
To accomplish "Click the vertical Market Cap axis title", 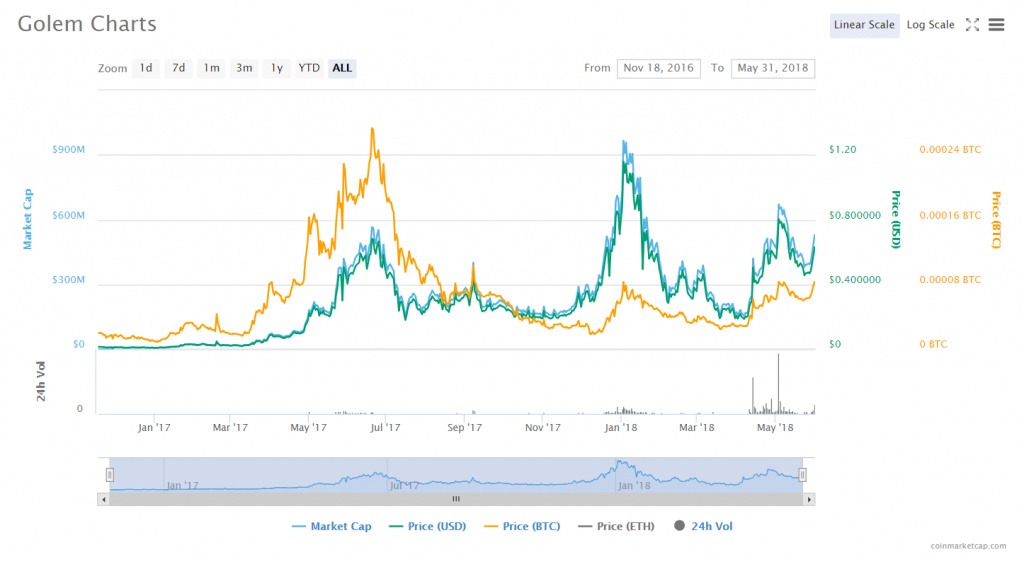I will pos(27,219).
